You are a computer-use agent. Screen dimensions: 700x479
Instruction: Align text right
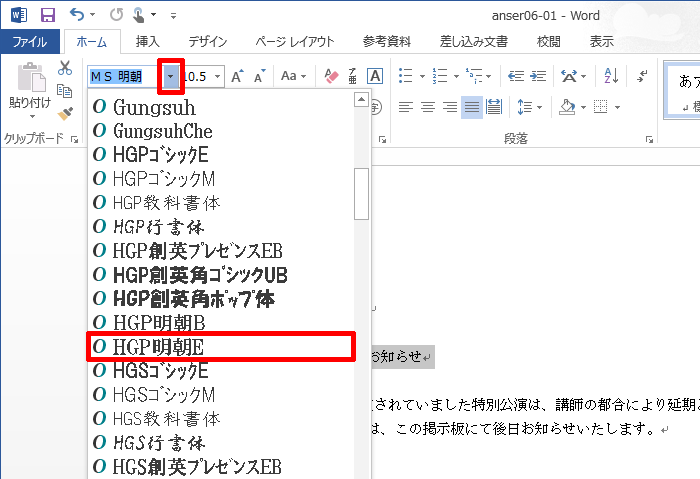pyautogui.click(x=450, y=107)
